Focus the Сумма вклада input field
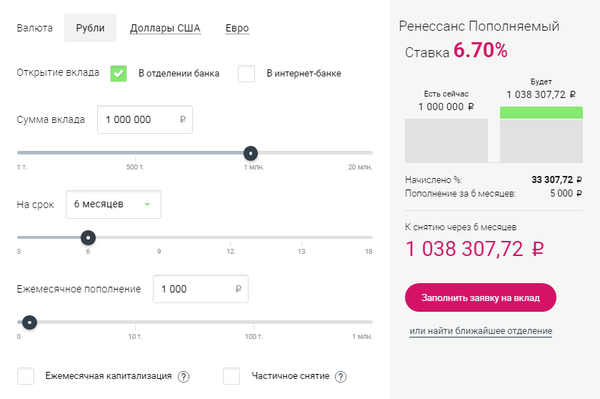 pos(145,120)
